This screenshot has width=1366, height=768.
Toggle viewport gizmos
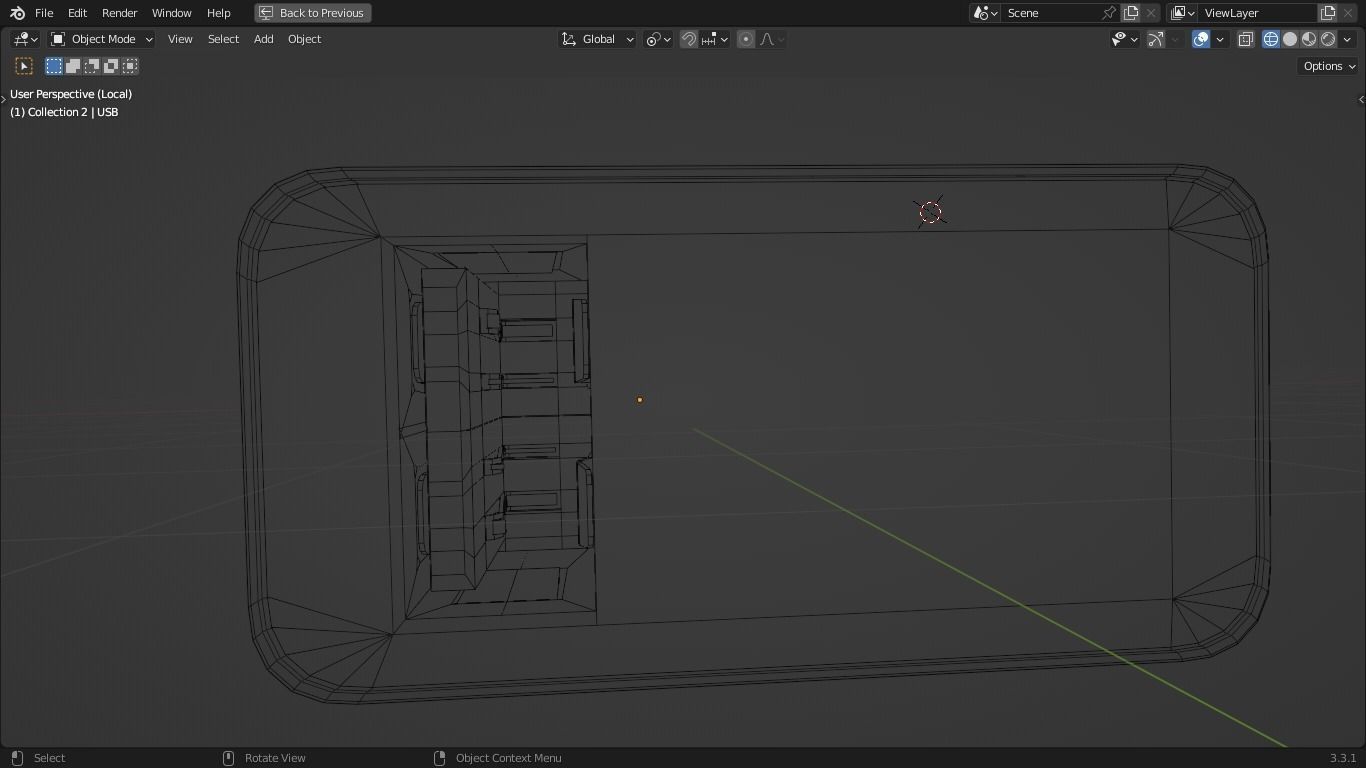point(1156,39)
